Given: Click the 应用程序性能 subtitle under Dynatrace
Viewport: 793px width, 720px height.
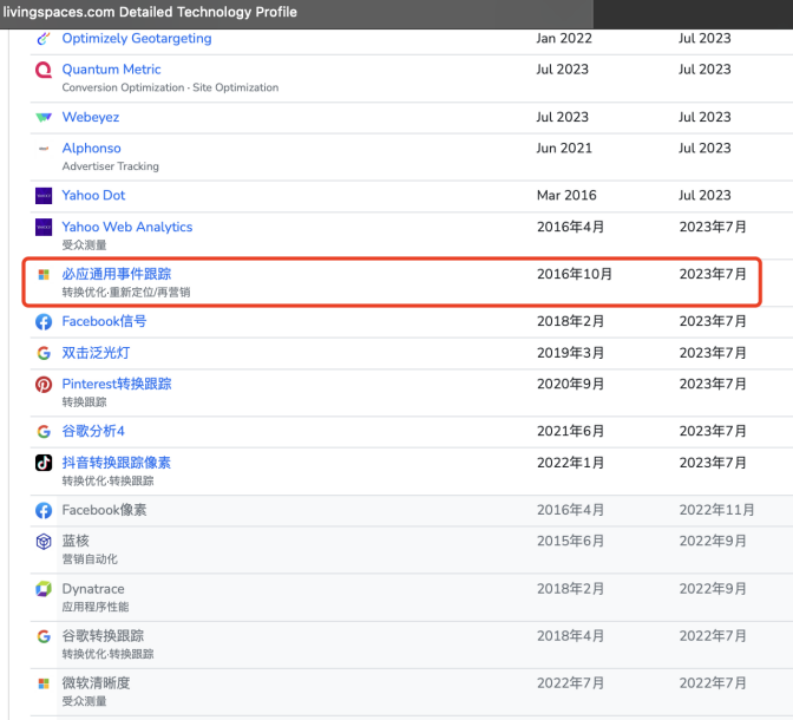Looking at the screenshot, I should [95, 607].
